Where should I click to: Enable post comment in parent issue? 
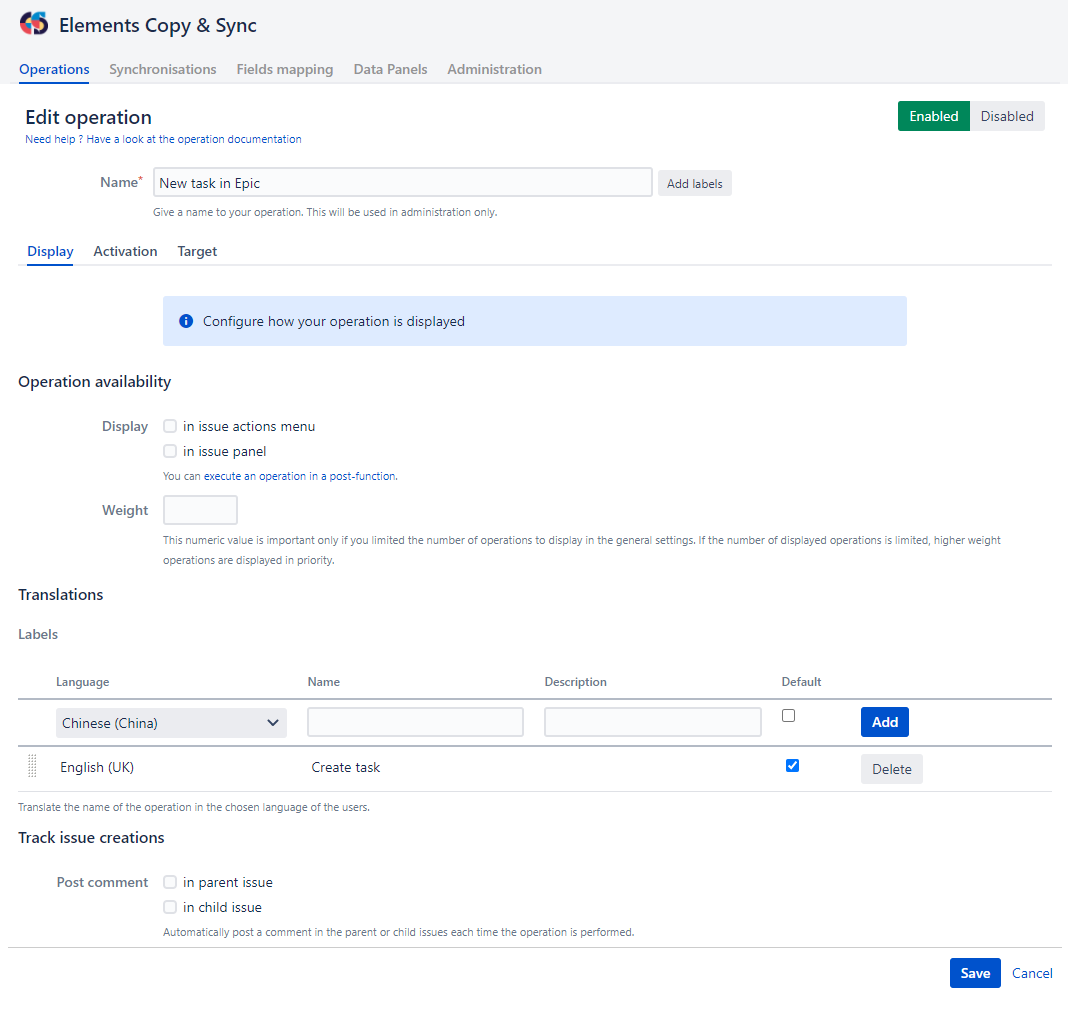[170, 882]
